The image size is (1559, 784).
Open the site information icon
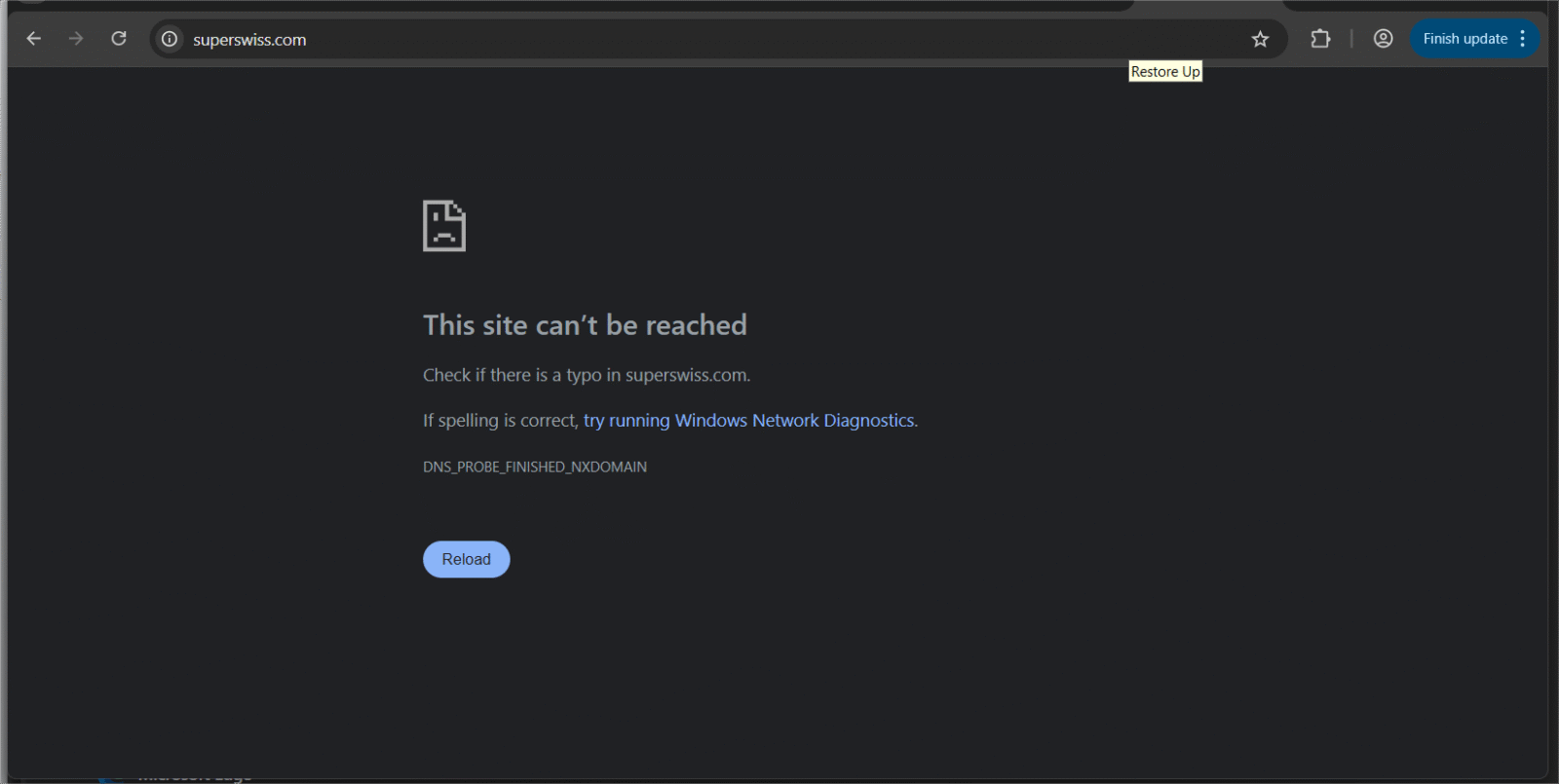click(x=170, y=39)
